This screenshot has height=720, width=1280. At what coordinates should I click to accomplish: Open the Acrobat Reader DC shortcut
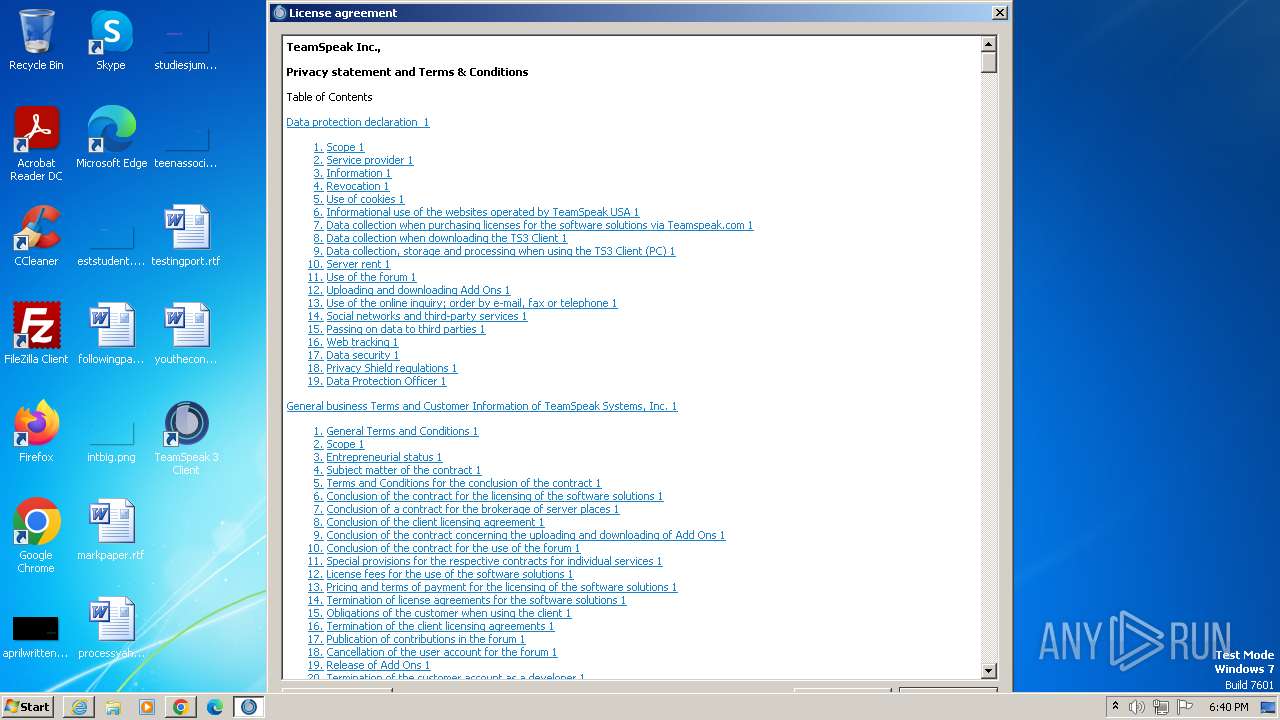pyautogui.click(x=36, y=144)
